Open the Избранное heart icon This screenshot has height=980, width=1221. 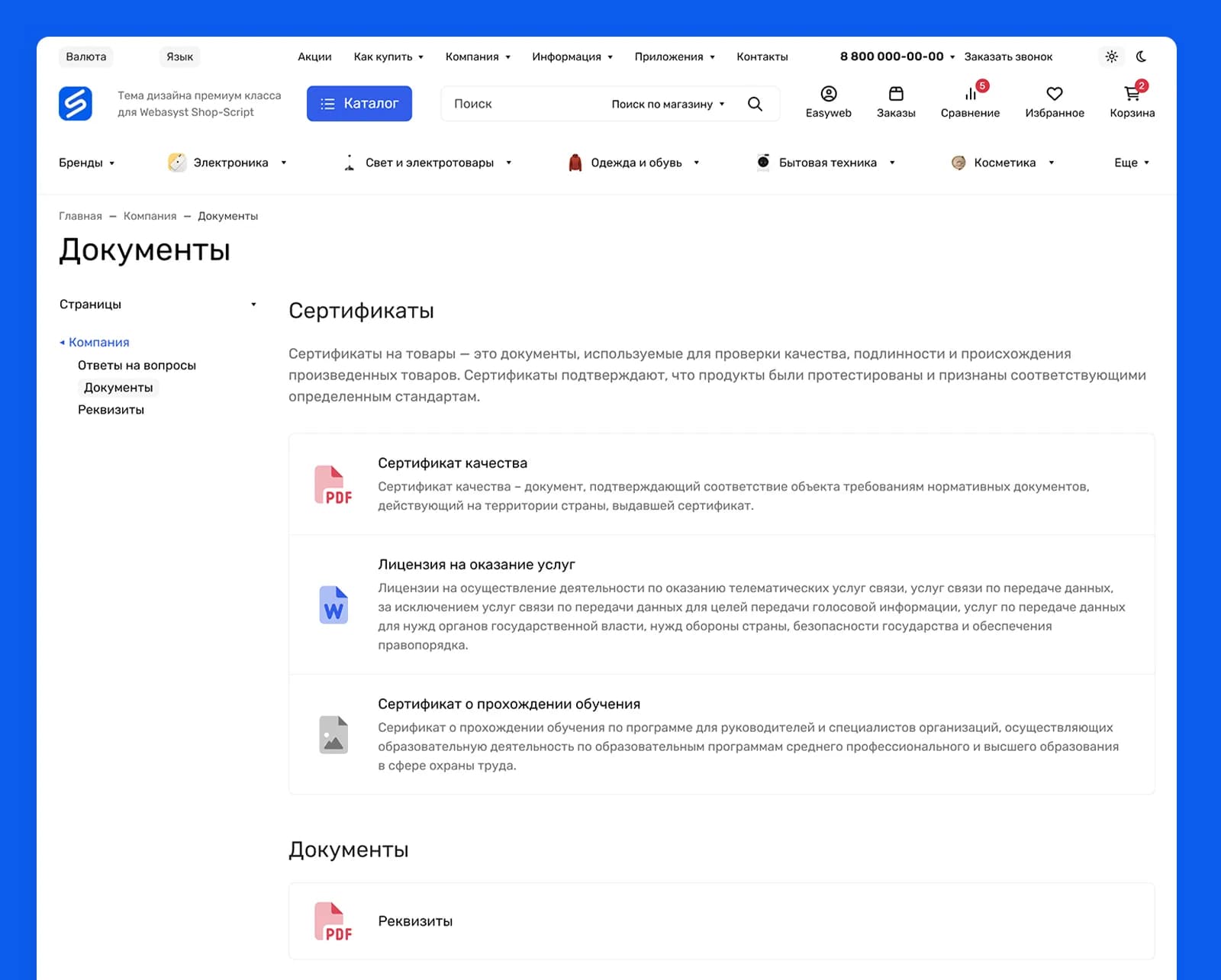1054,94
